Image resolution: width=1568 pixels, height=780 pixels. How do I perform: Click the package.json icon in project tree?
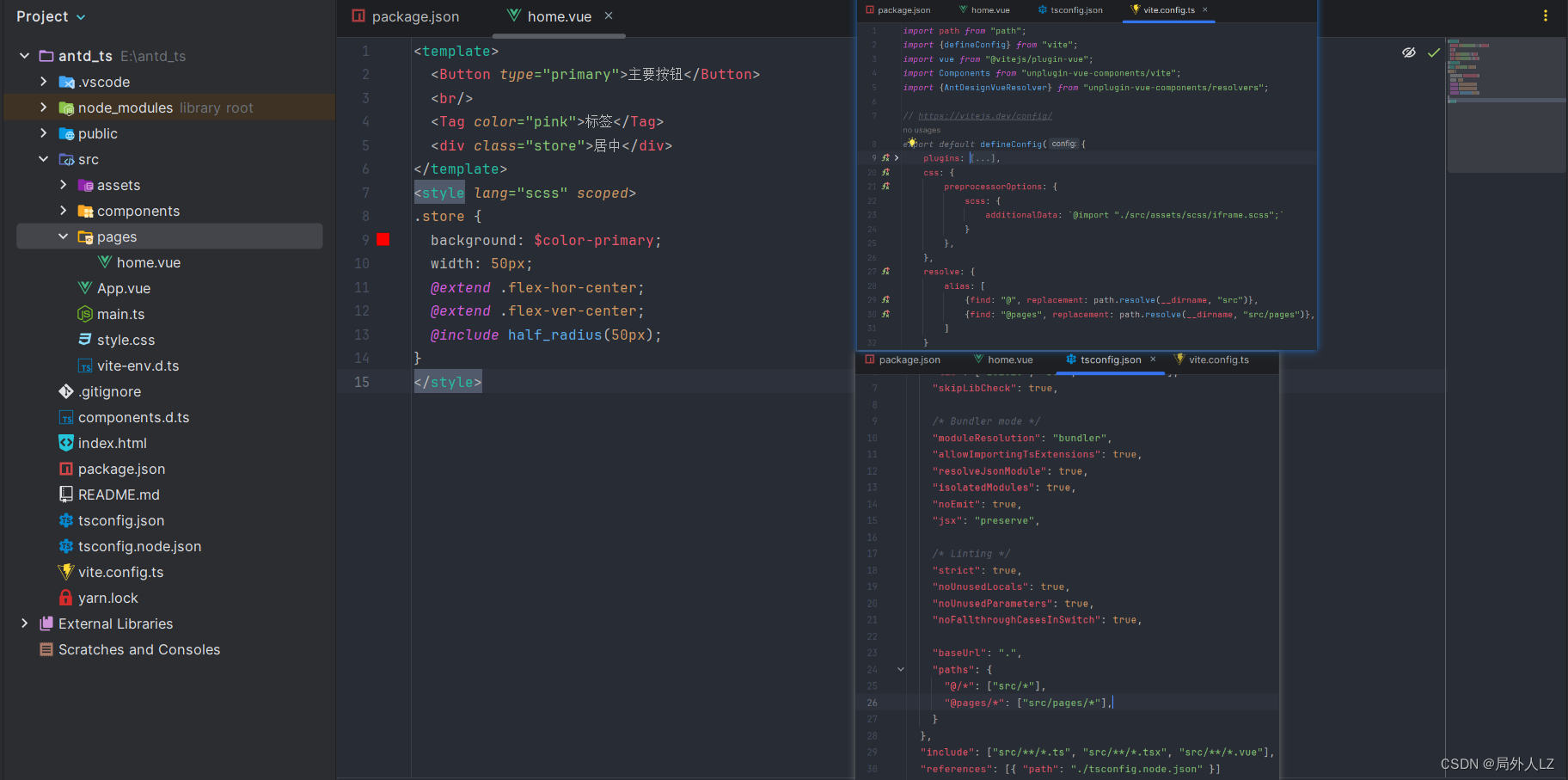(x=66, y=469)
